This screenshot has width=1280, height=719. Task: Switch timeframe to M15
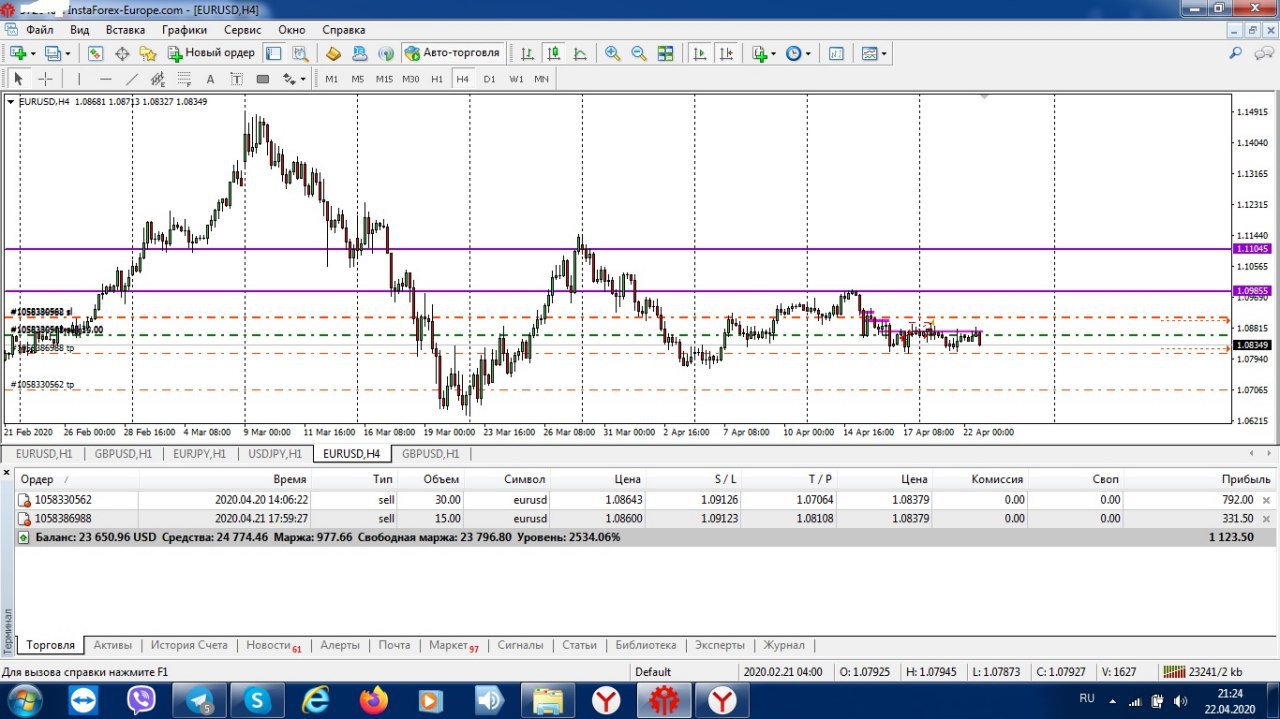(384, 79)
